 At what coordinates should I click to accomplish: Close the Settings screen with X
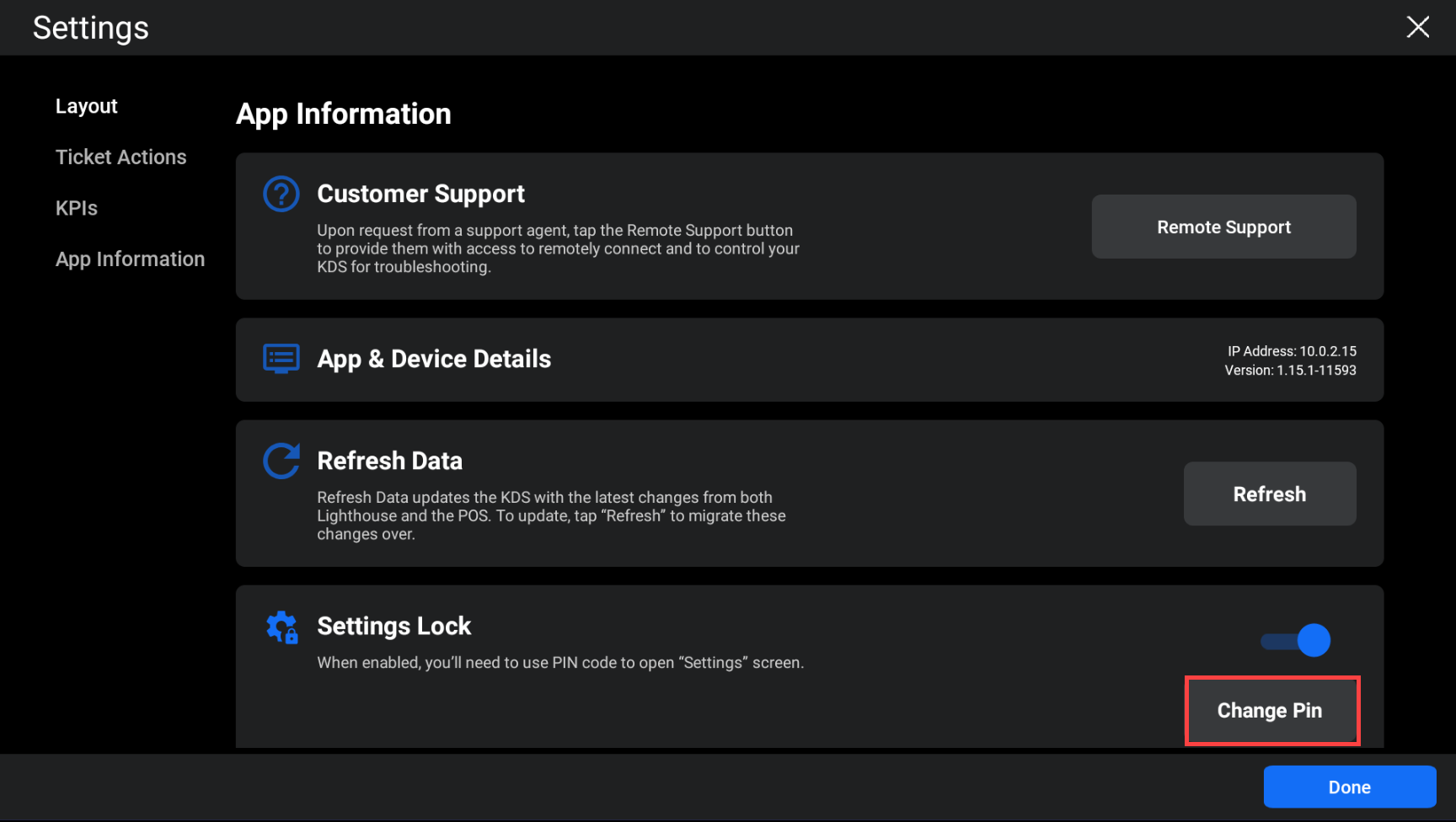click(x=1417, y=27)
